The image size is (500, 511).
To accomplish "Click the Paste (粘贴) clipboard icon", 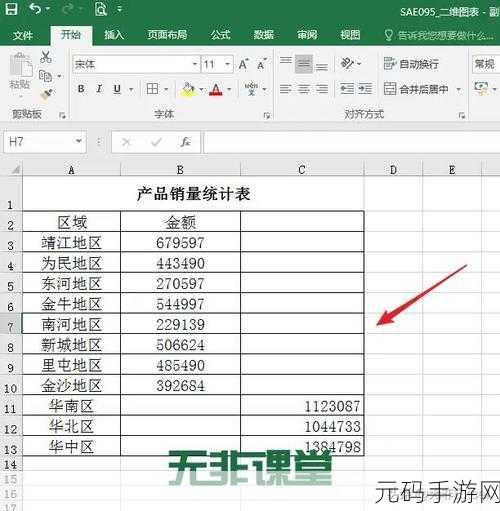I will 20,65.
